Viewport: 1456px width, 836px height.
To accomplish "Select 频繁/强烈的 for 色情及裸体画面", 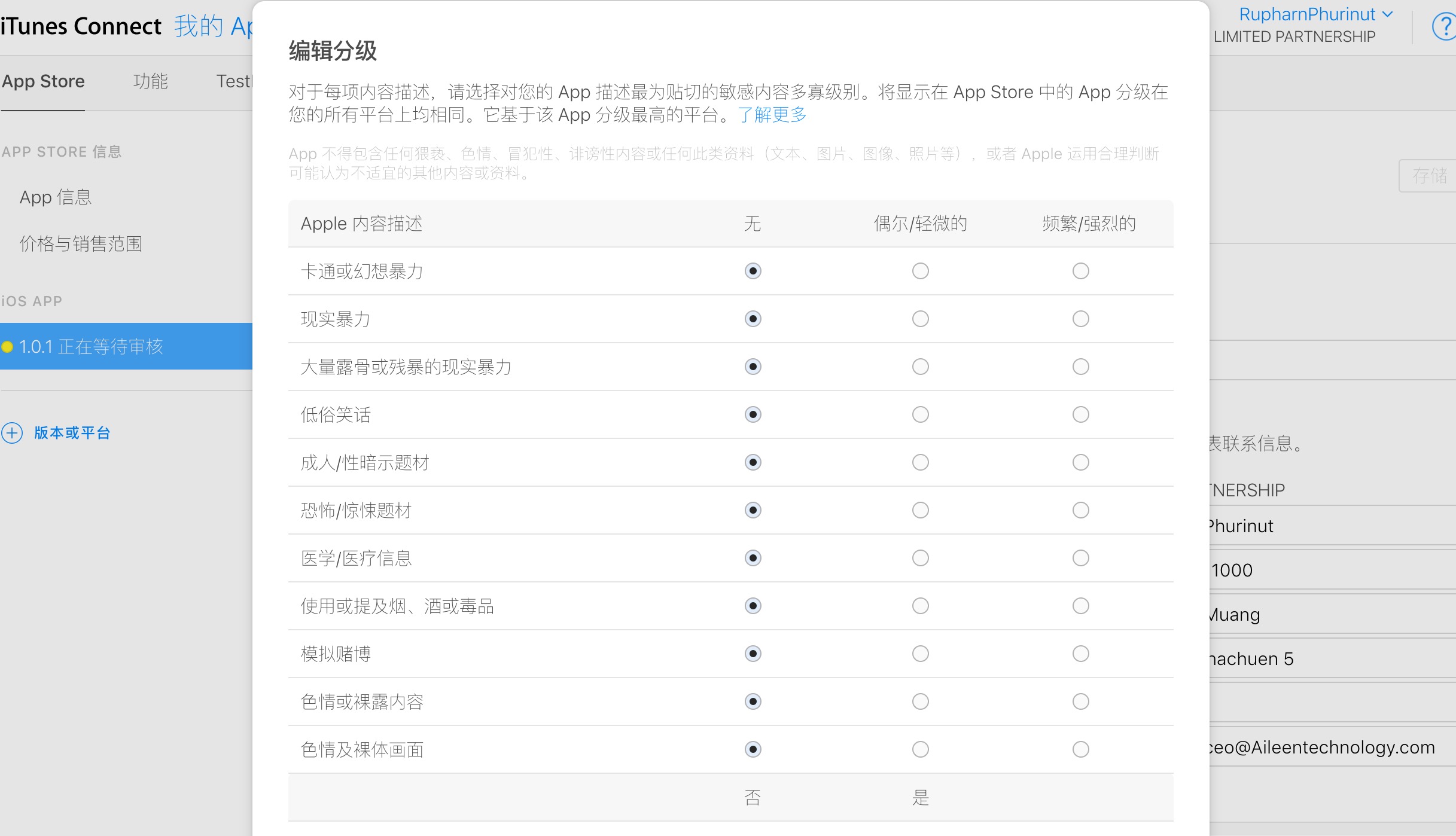I will click(1080, 749).
